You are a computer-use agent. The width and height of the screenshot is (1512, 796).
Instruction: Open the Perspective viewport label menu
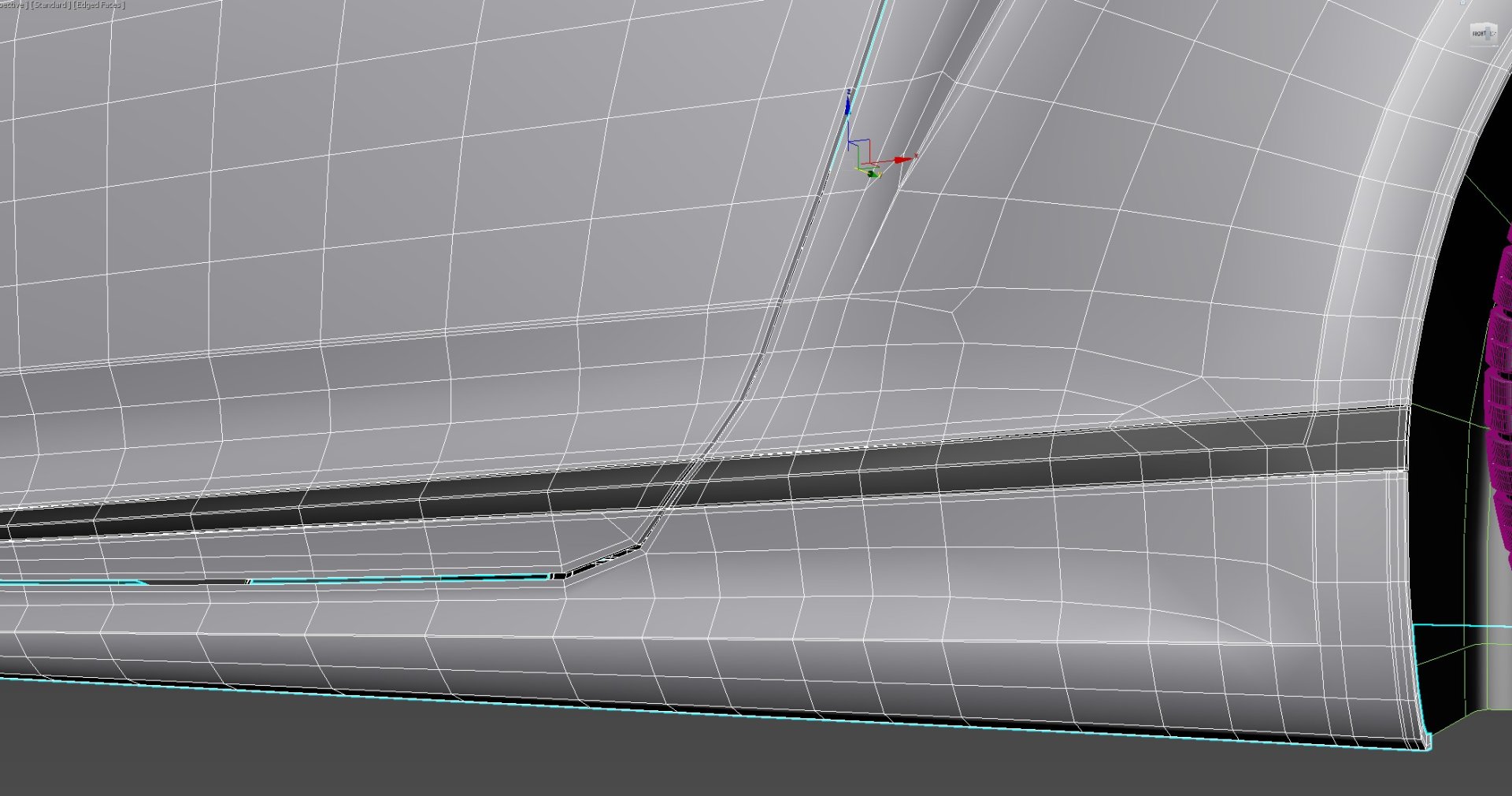[12, 5]
